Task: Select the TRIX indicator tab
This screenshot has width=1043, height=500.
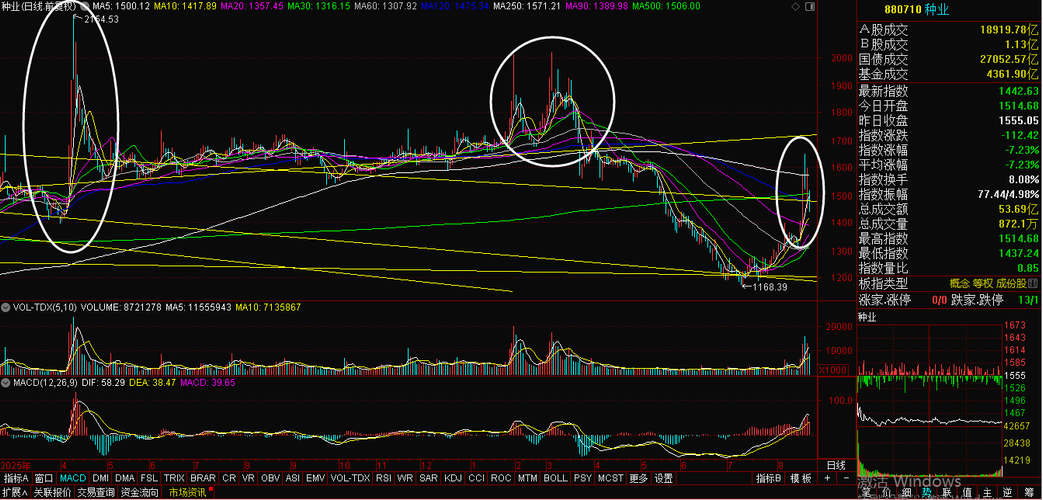Action: 174,478
